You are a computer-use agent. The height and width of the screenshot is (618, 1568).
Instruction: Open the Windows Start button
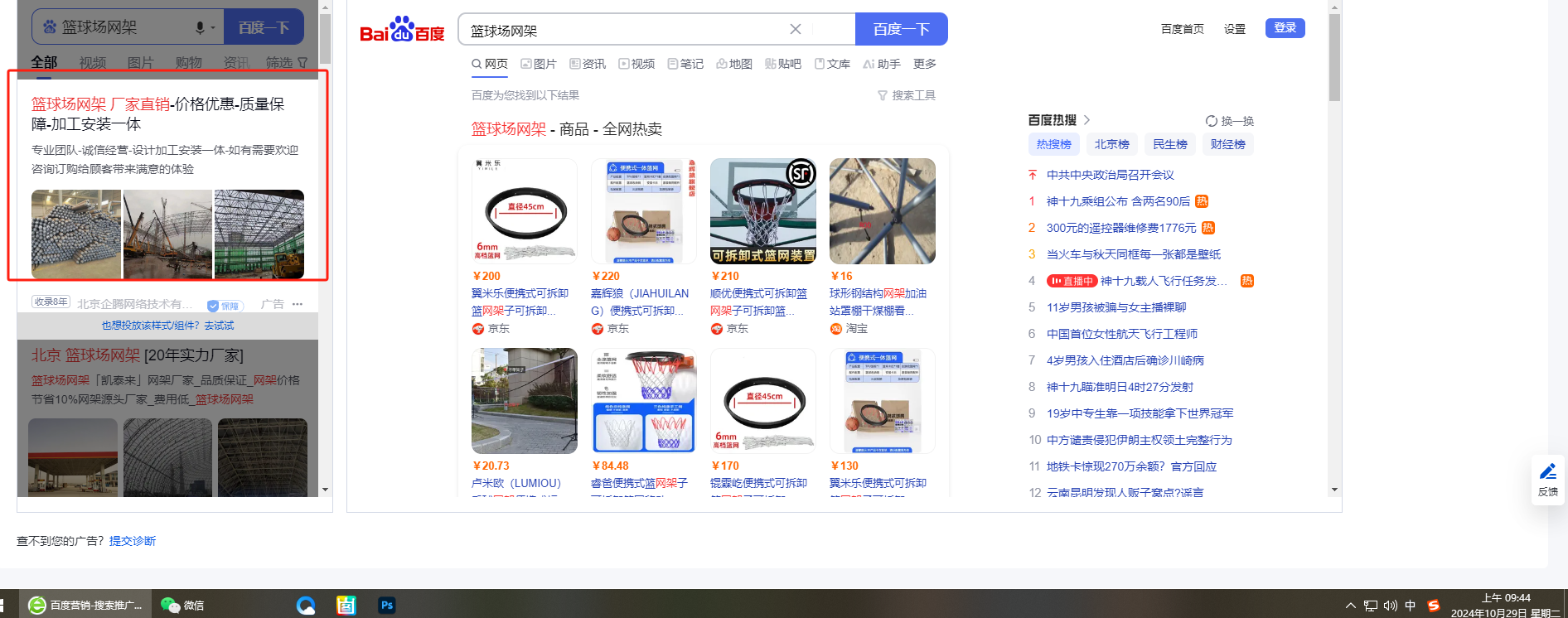2,606
